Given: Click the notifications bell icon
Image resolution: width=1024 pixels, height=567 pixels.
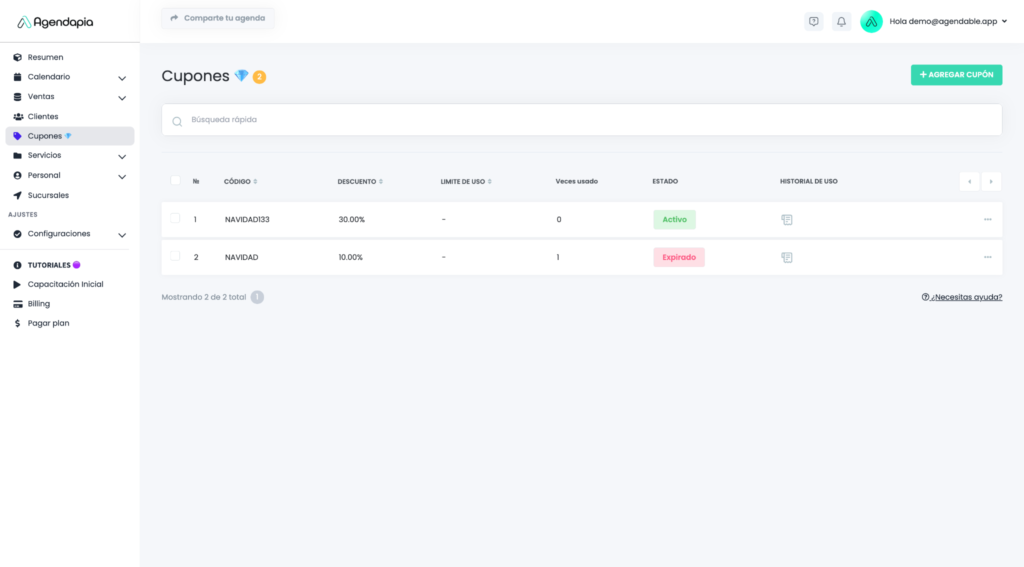Looking at the screenshot, I should click(x=841, y=21).
